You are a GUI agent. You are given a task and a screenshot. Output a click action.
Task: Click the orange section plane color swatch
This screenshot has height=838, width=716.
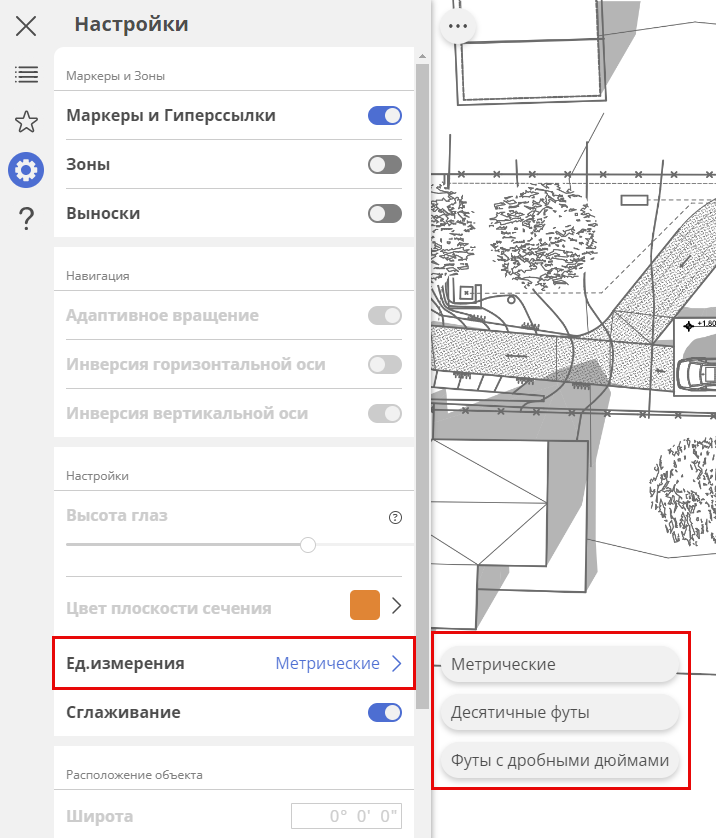(x=365, y=605)
